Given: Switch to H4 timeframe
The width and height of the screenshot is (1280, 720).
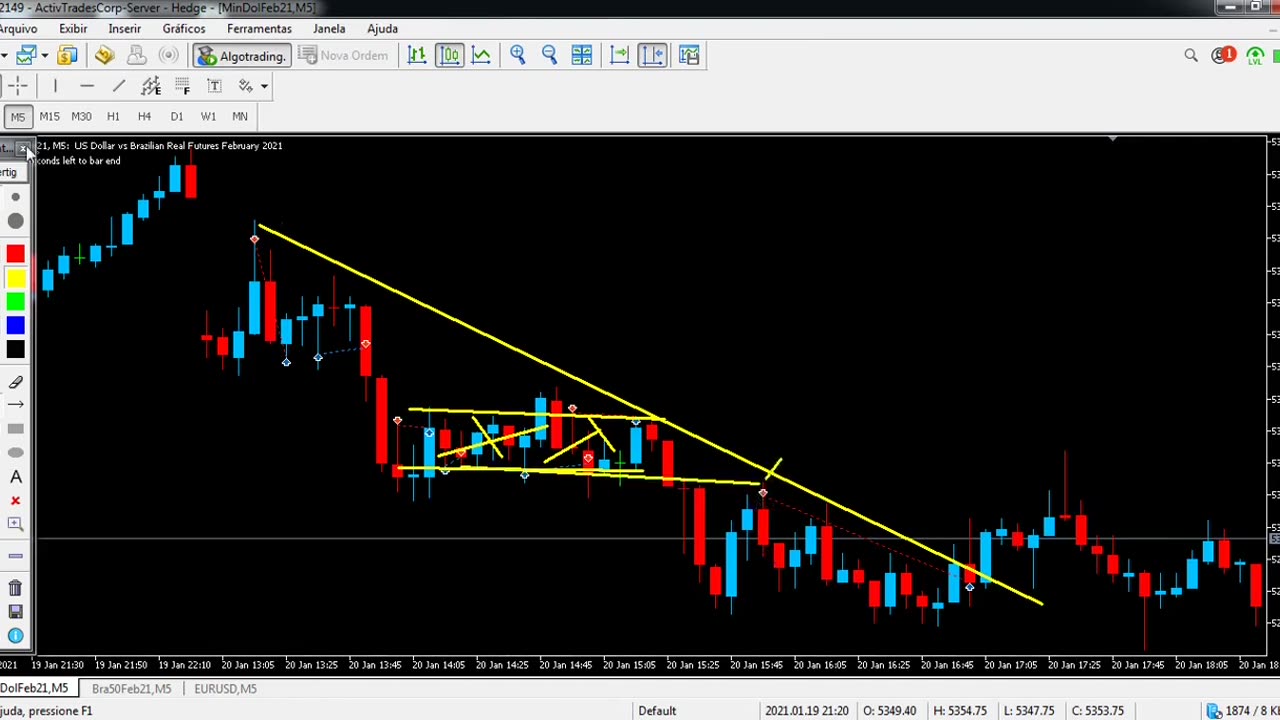Looking at the screenshot, I should [144, 116].
